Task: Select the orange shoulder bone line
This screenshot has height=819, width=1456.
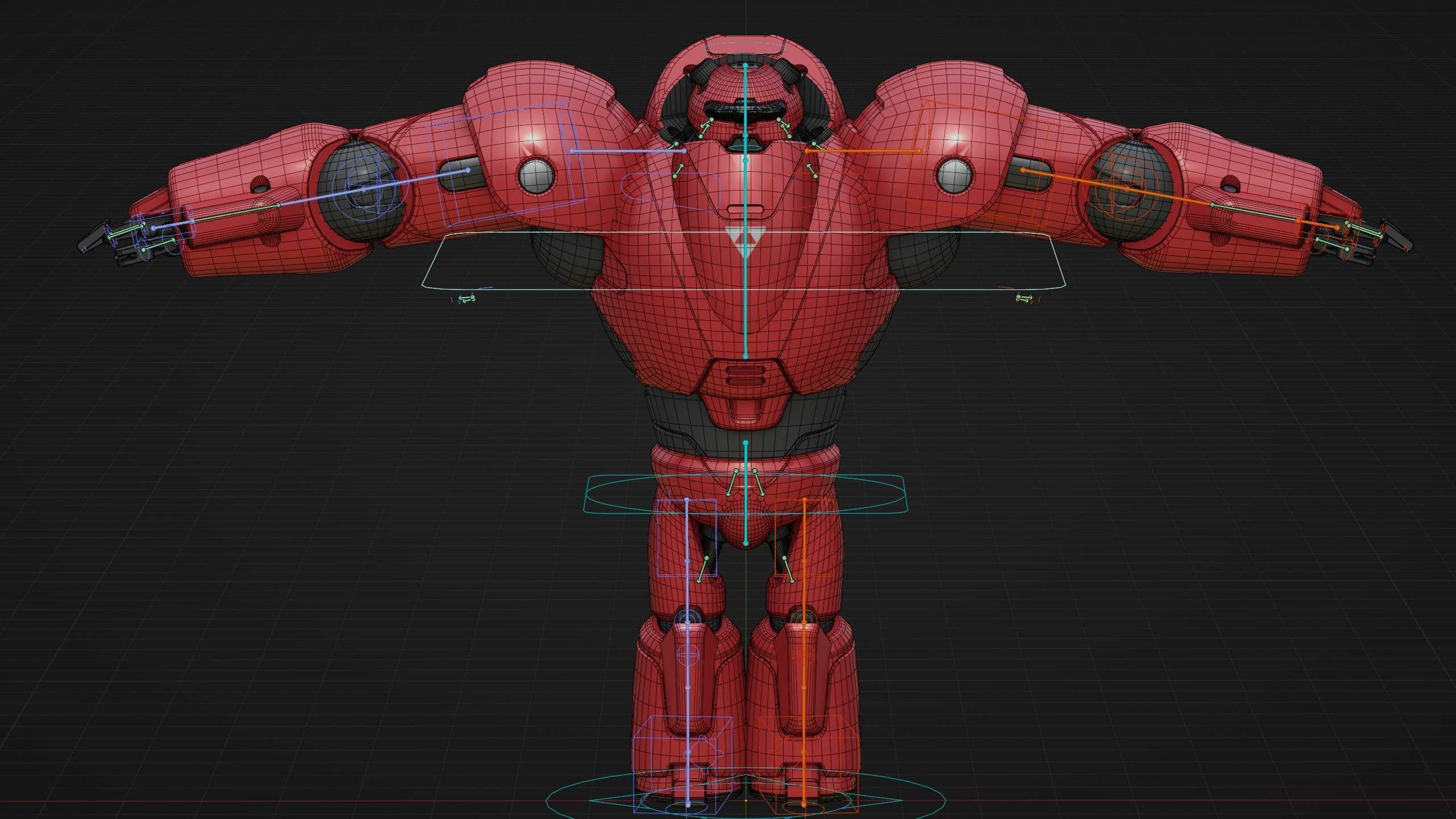Action: pos(863,151)
